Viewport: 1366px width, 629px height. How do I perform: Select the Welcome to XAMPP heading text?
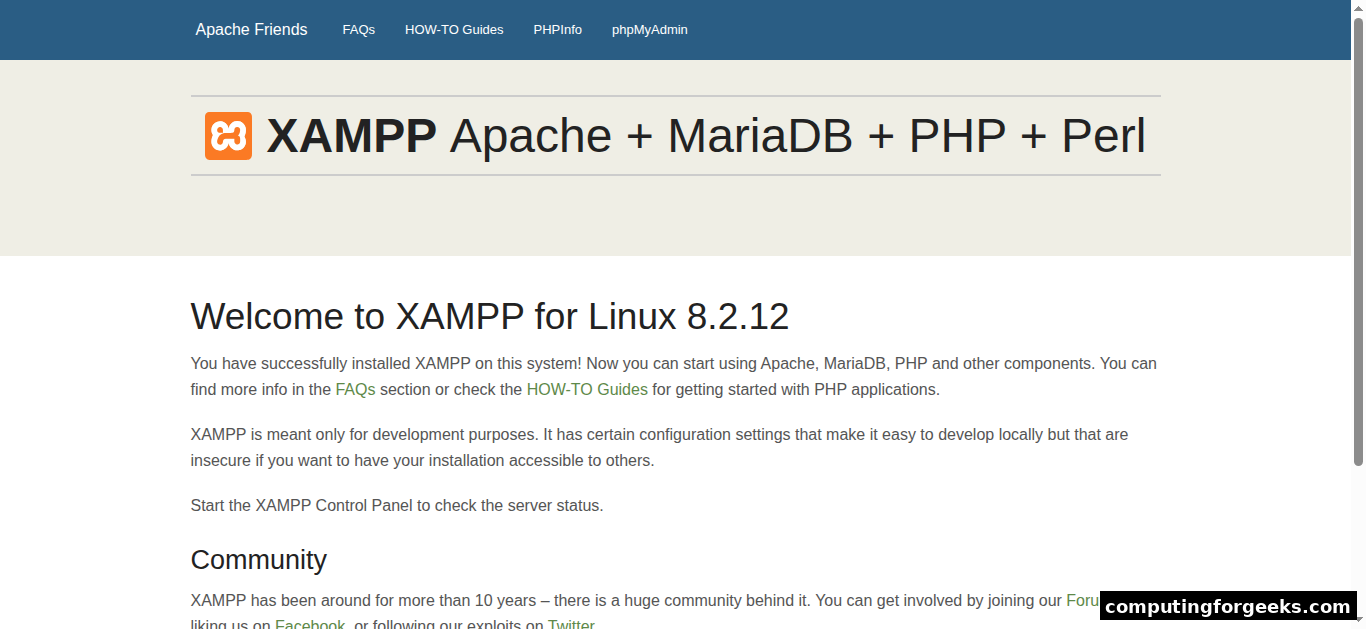click(489, 316)
